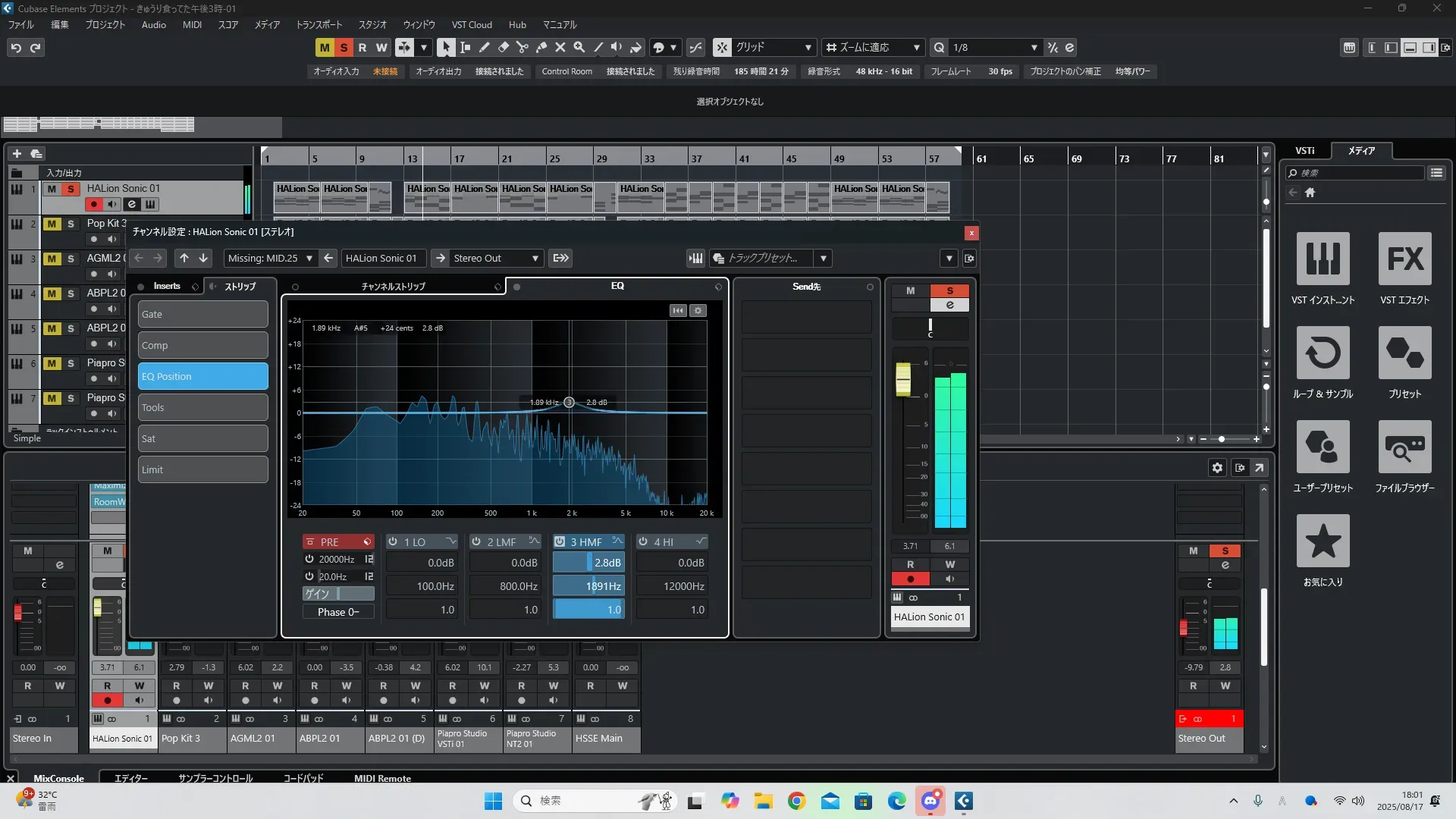Open VST Instruments in media rack
Viewport: 1456px width, 819px height.
tap(1323, 259)
